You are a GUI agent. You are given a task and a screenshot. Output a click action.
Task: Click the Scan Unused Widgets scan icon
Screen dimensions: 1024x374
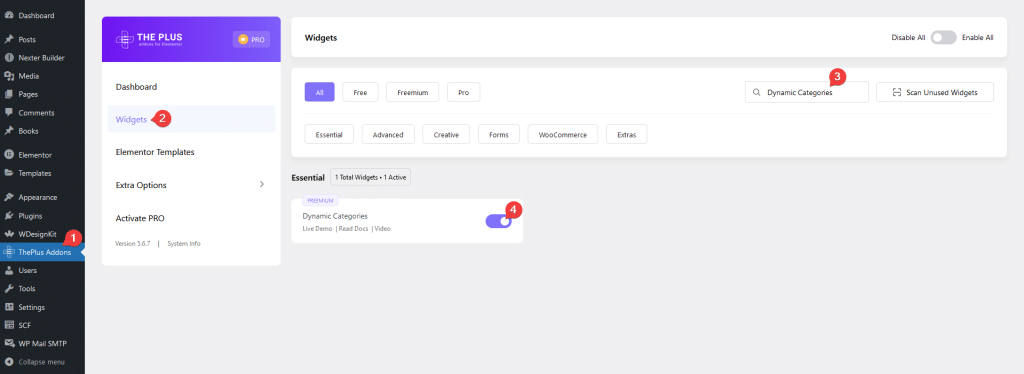(897, 93)
